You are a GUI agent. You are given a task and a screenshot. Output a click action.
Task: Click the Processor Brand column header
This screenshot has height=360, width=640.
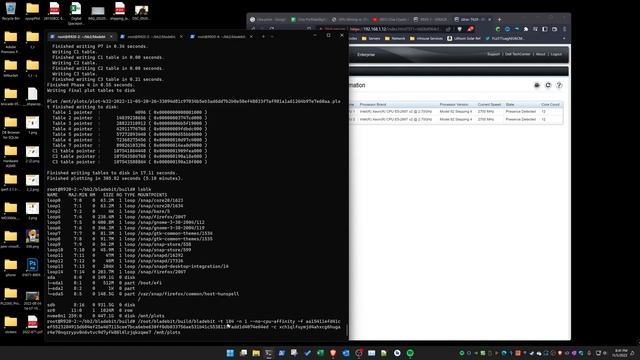click(373, 104)
